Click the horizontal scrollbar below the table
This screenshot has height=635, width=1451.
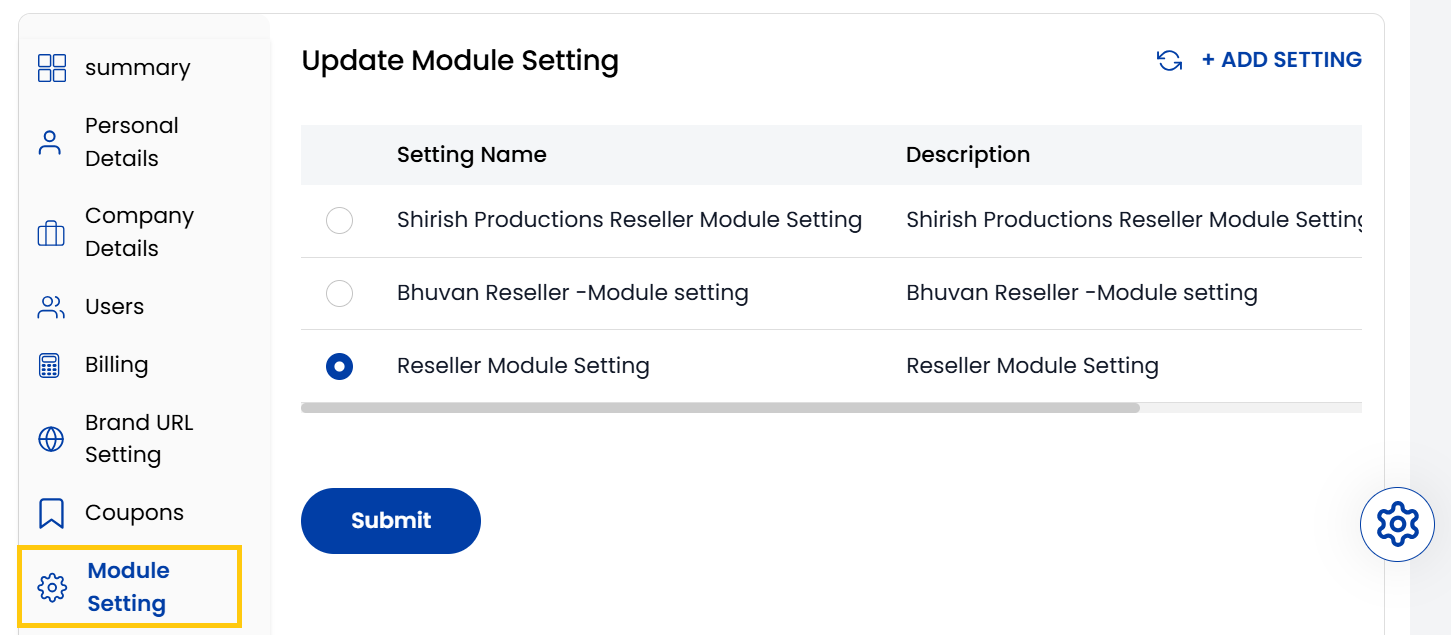[x=720, y=407]
